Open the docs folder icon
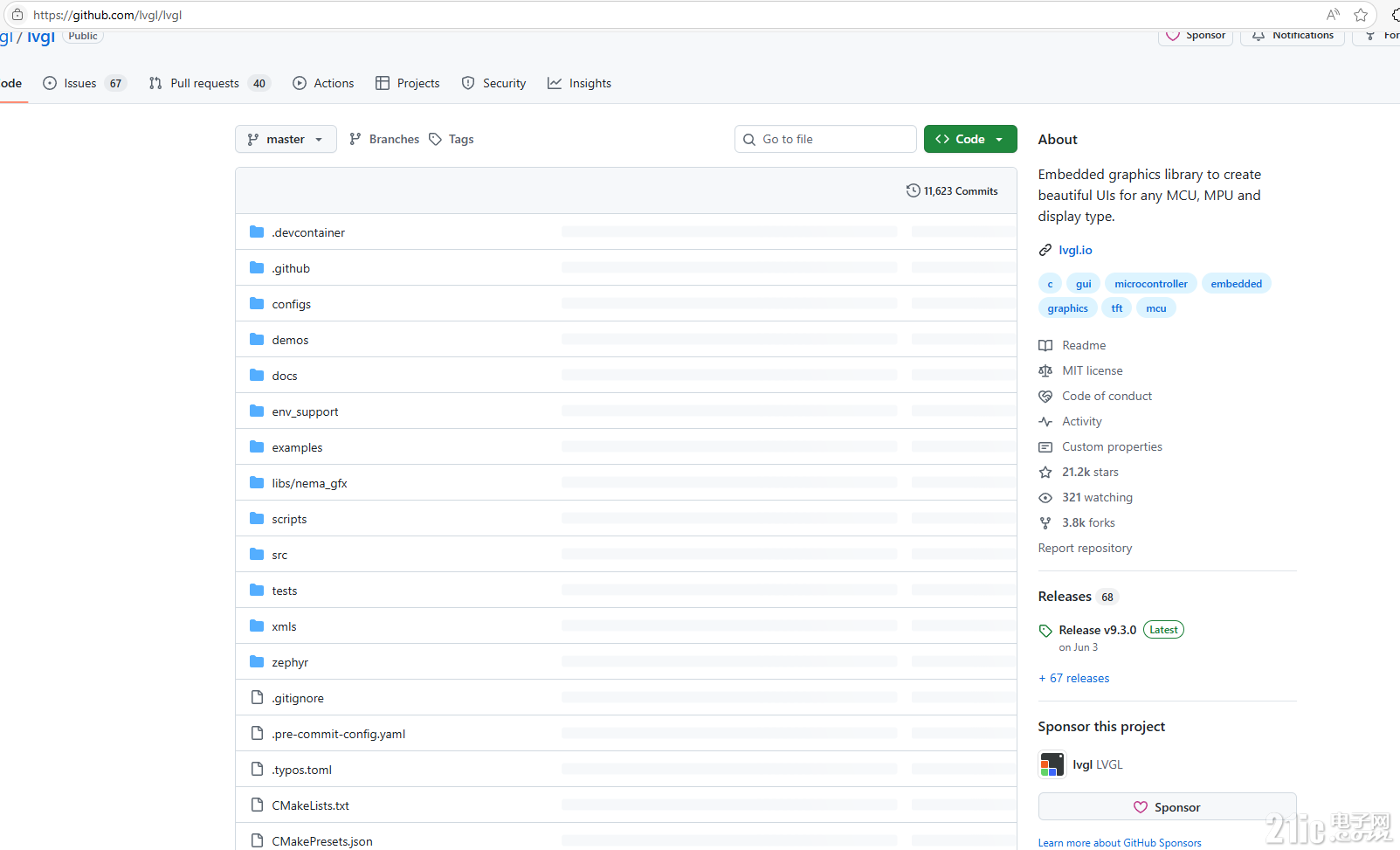The height and width of the screenshot is (850, 1400). coord(257,375)
